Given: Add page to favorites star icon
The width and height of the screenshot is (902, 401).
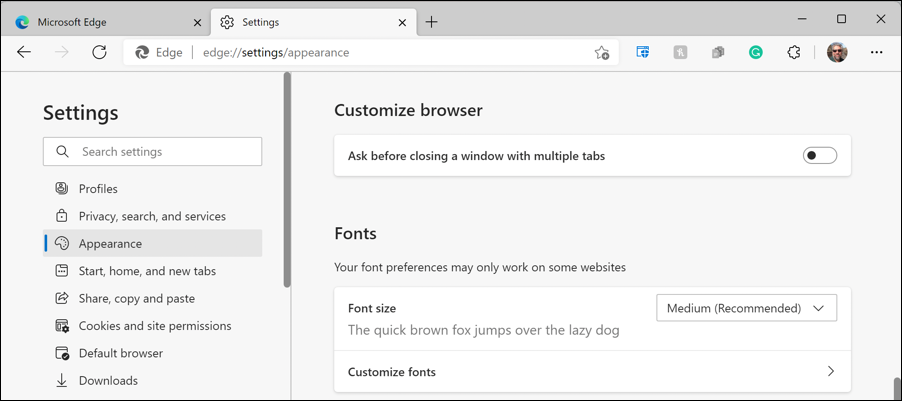Looking at the screenshot, I should [602, 53].
